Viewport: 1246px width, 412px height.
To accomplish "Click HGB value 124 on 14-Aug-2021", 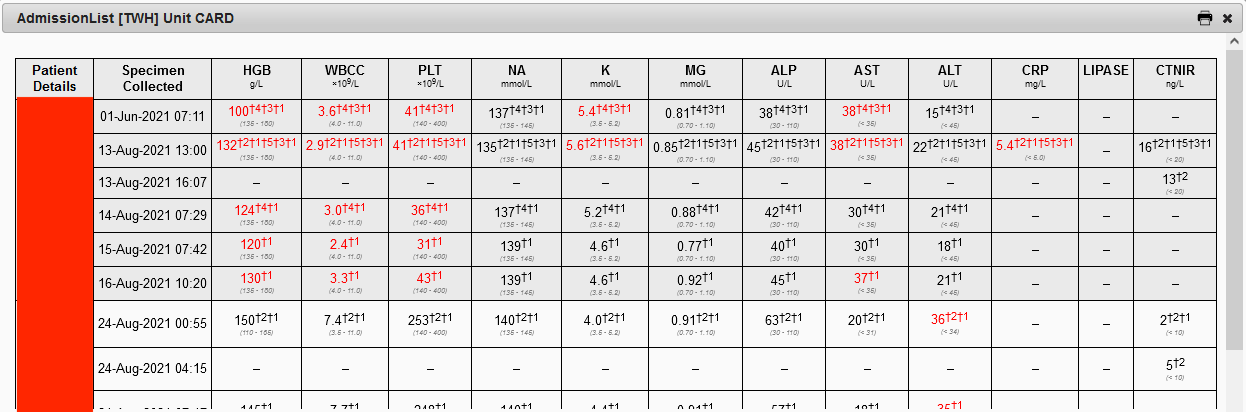I will [x=257, y=212].
